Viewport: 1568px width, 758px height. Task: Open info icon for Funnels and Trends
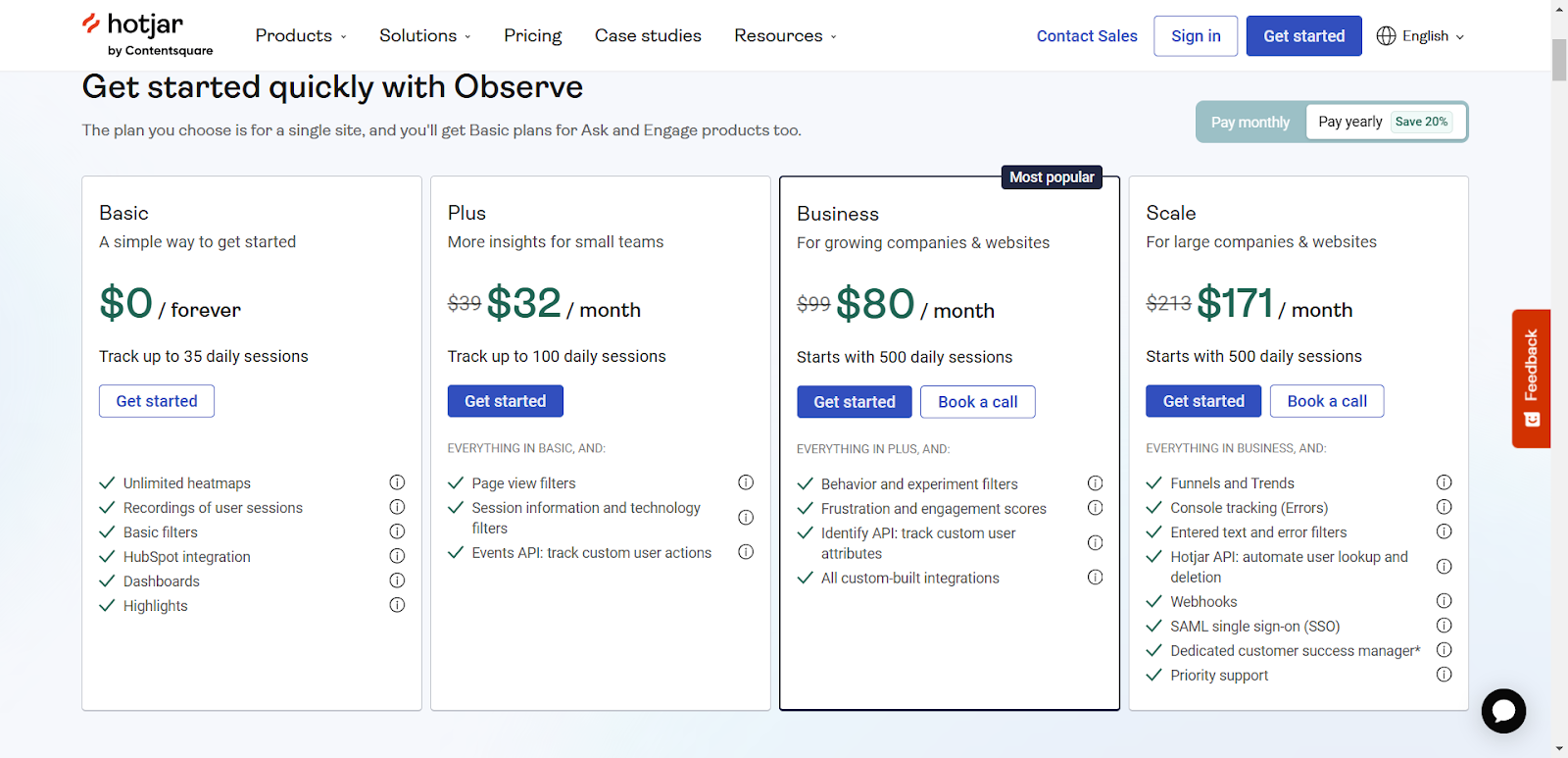(x=1445, y=482)
